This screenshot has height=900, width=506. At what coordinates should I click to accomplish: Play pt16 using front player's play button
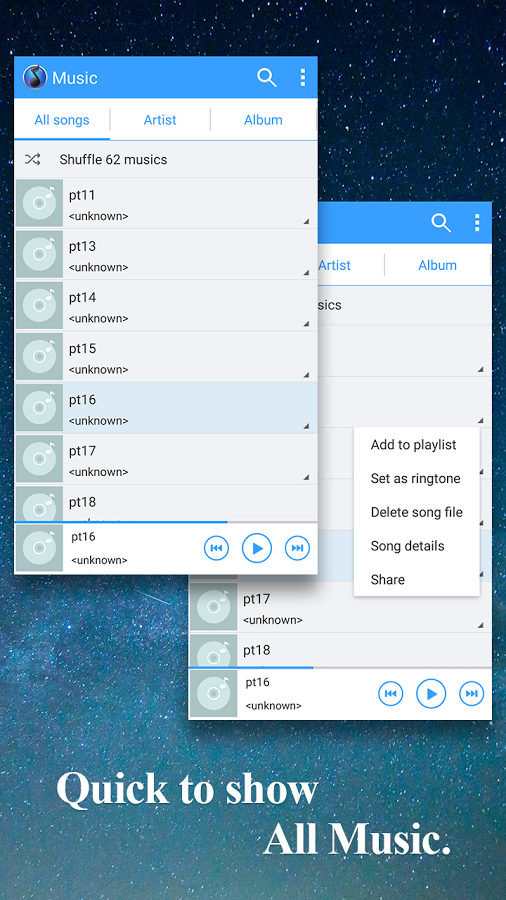(x=256, y=548)
